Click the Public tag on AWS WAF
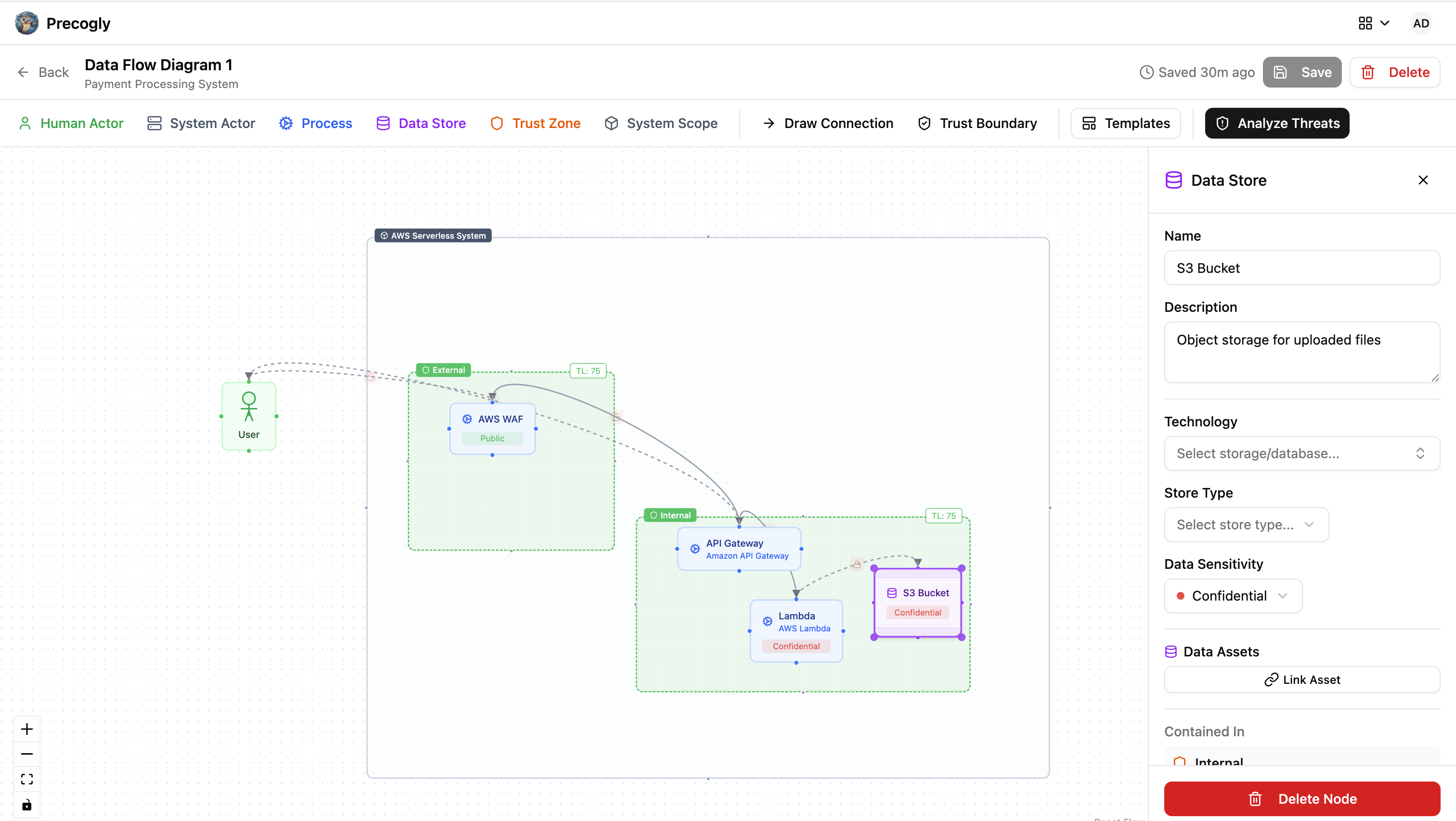 [x=492, y=438]
